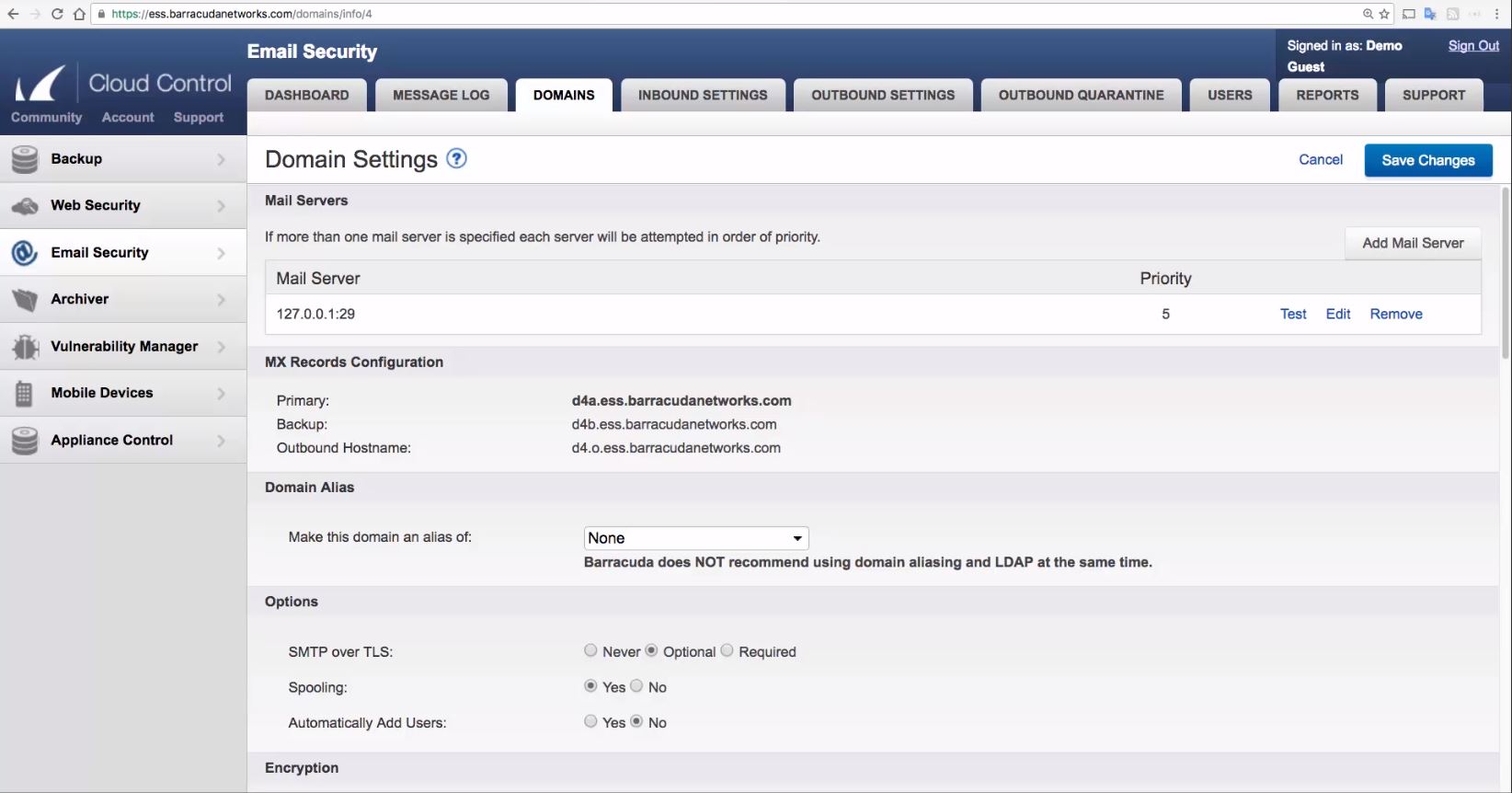Click the Appliance Control sidebar icon
Screen dimensions: 1512x793
[x=25, y=441]
